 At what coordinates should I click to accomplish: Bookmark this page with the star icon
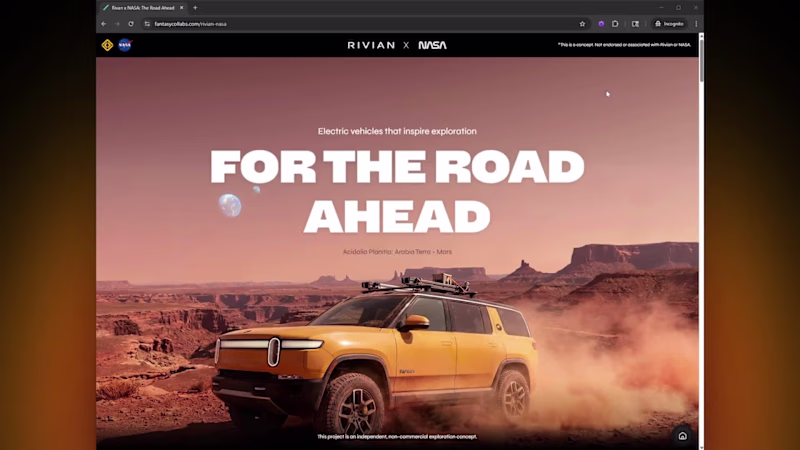582,24
